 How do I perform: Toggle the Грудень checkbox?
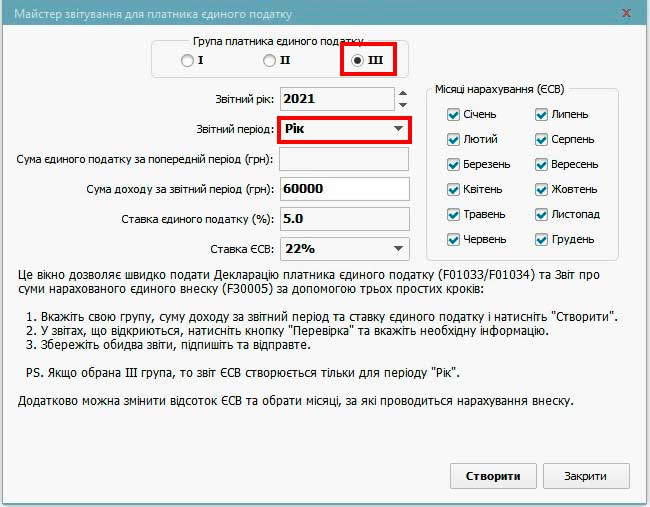(541, 240)
